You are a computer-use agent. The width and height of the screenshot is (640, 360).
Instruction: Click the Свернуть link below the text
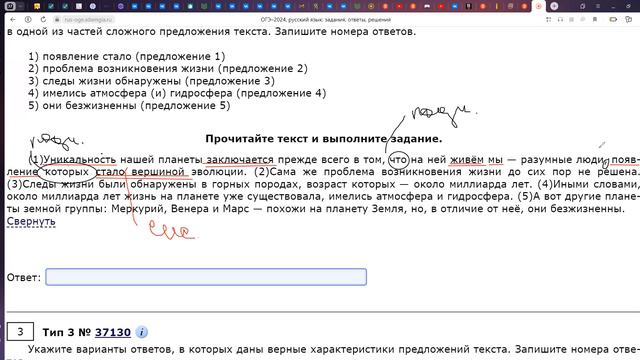click(31, 221)
